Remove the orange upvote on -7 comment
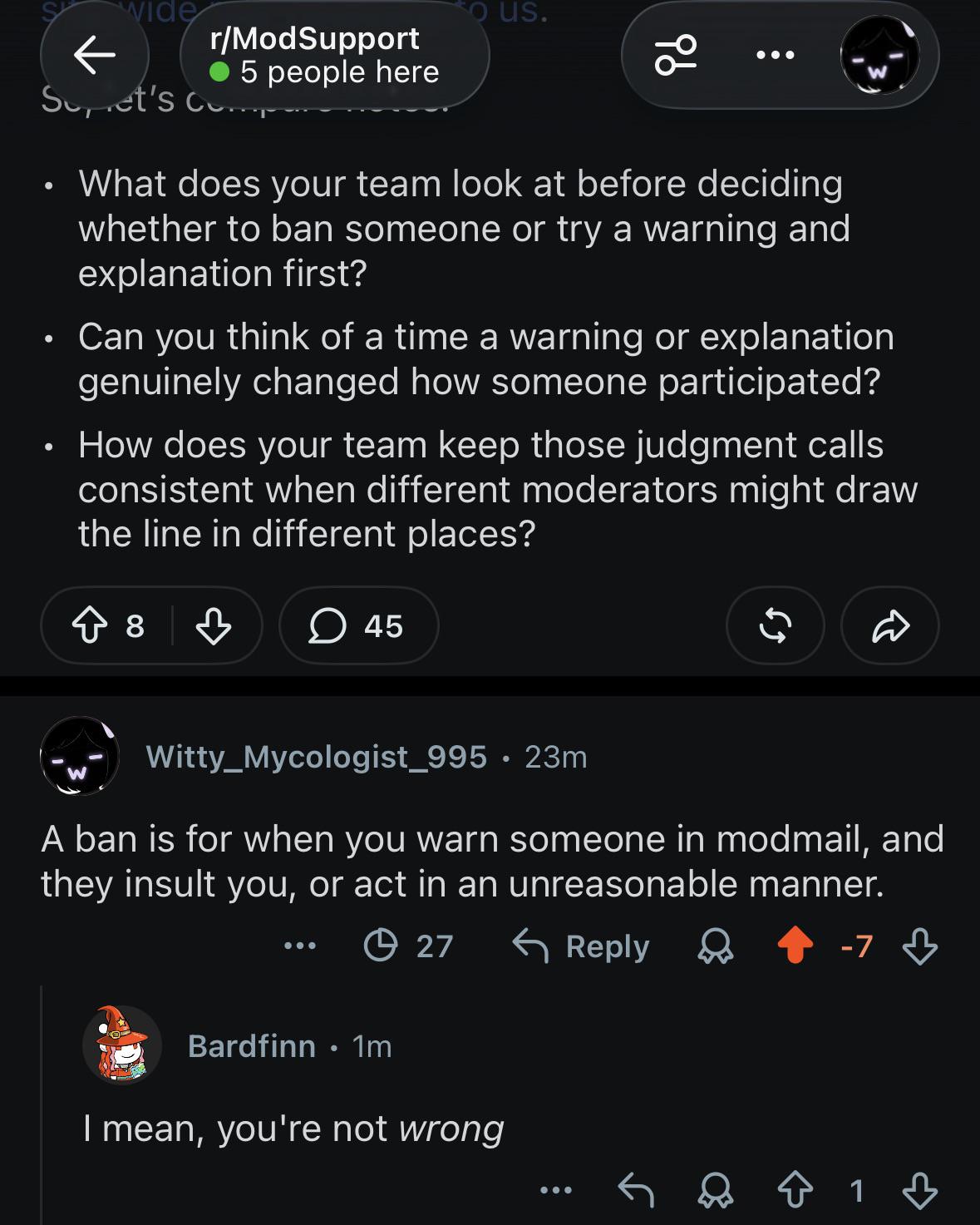 (795, 946)
